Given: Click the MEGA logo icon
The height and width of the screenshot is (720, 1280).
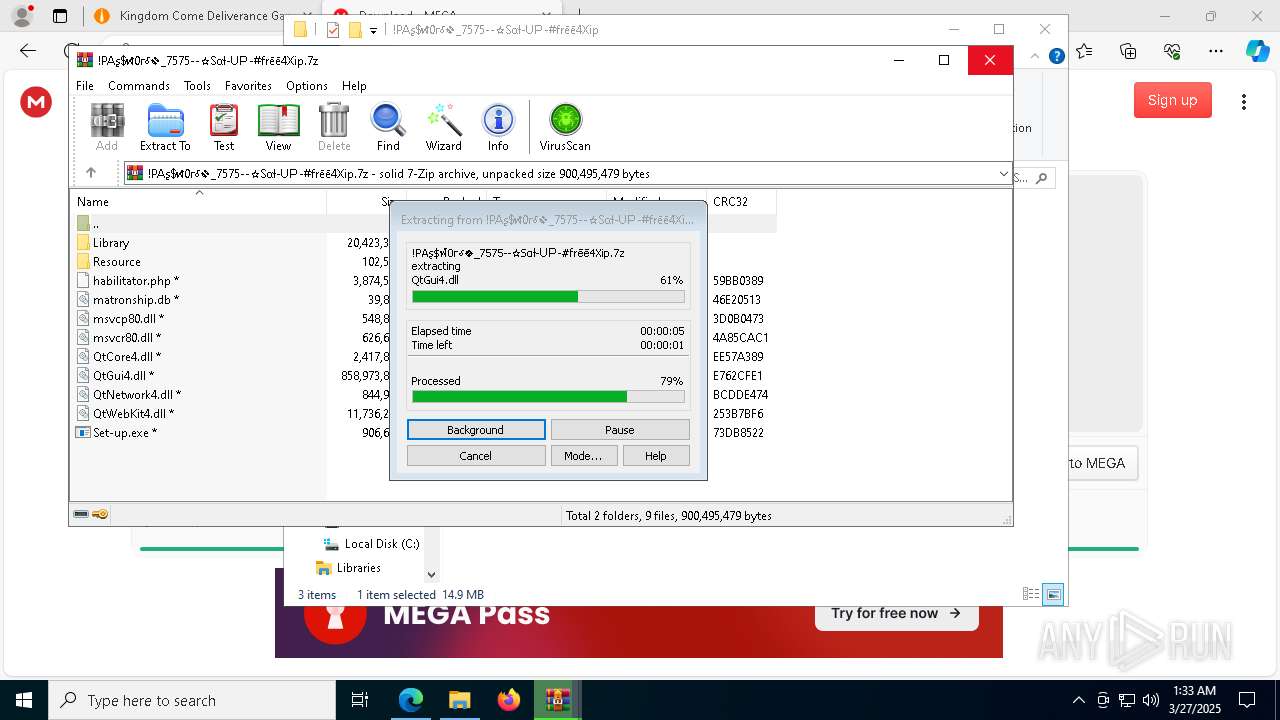Looking at the screenshot, I should pos(36,101).
